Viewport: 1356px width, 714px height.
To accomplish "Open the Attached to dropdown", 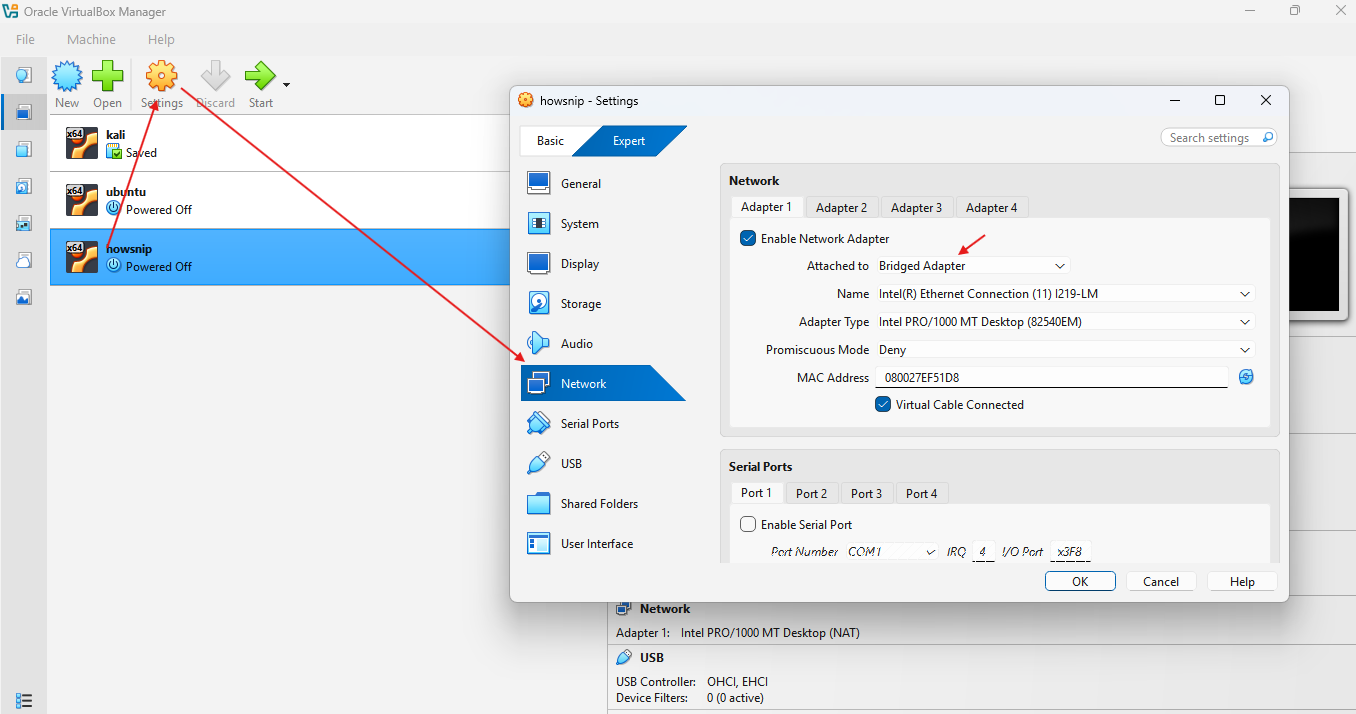I will click(973, 266).
